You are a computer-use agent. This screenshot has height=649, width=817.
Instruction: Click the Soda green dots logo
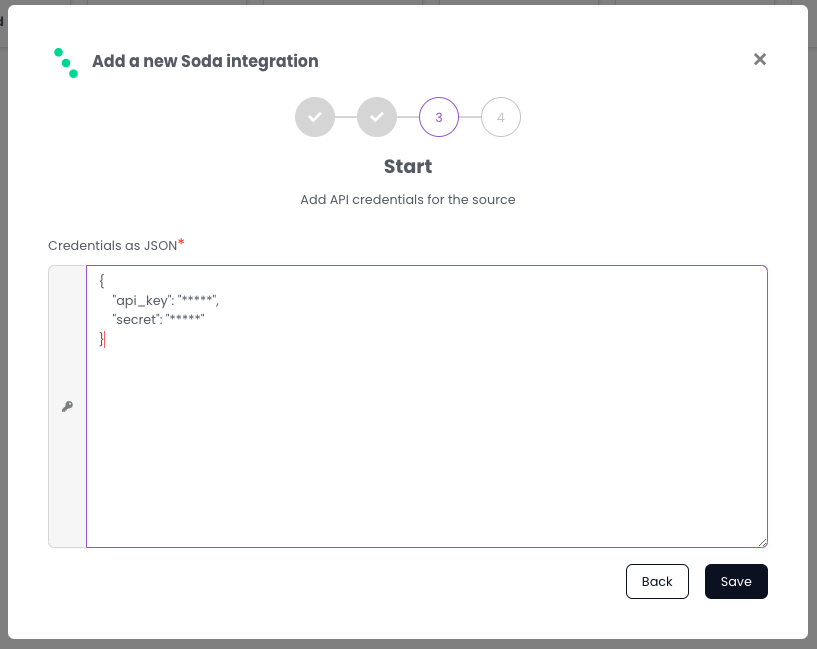click(66, 62)
